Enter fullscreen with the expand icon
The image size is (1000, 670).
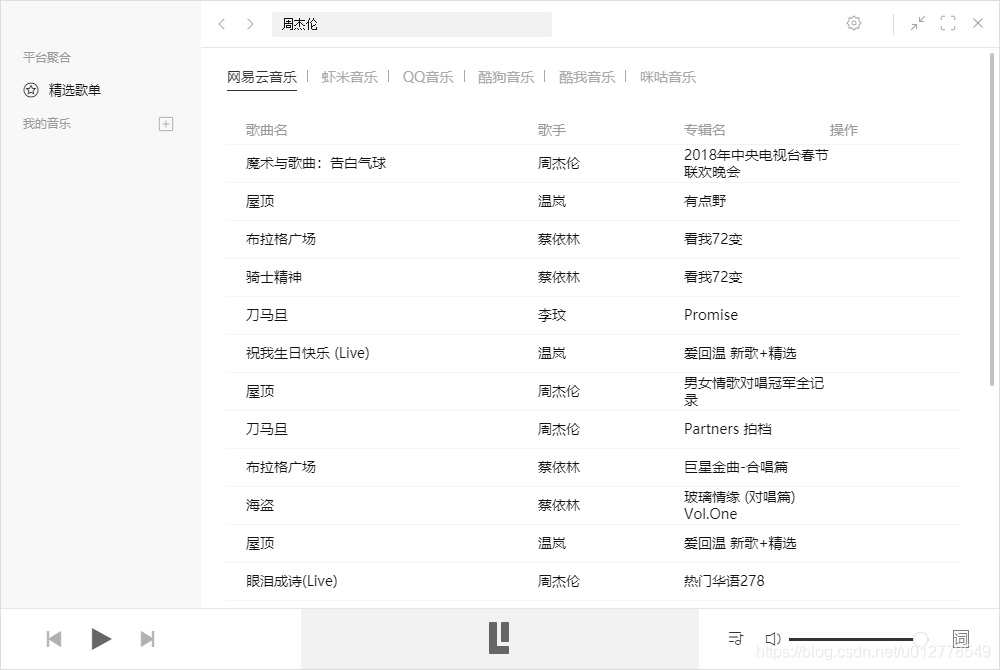[948, 24]
